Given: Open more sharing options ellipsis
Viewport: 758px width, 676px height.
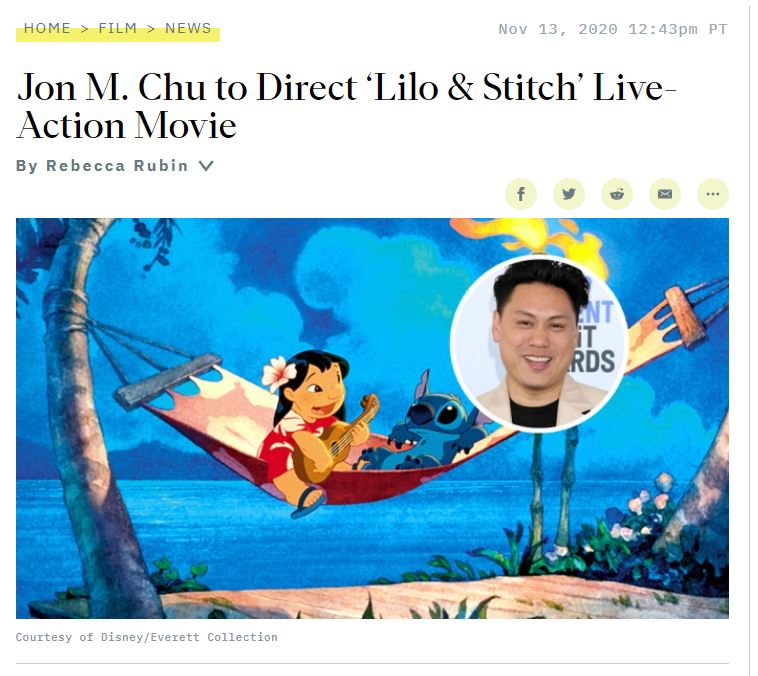Looking at the screenshot, I should (x=713, y=194).
